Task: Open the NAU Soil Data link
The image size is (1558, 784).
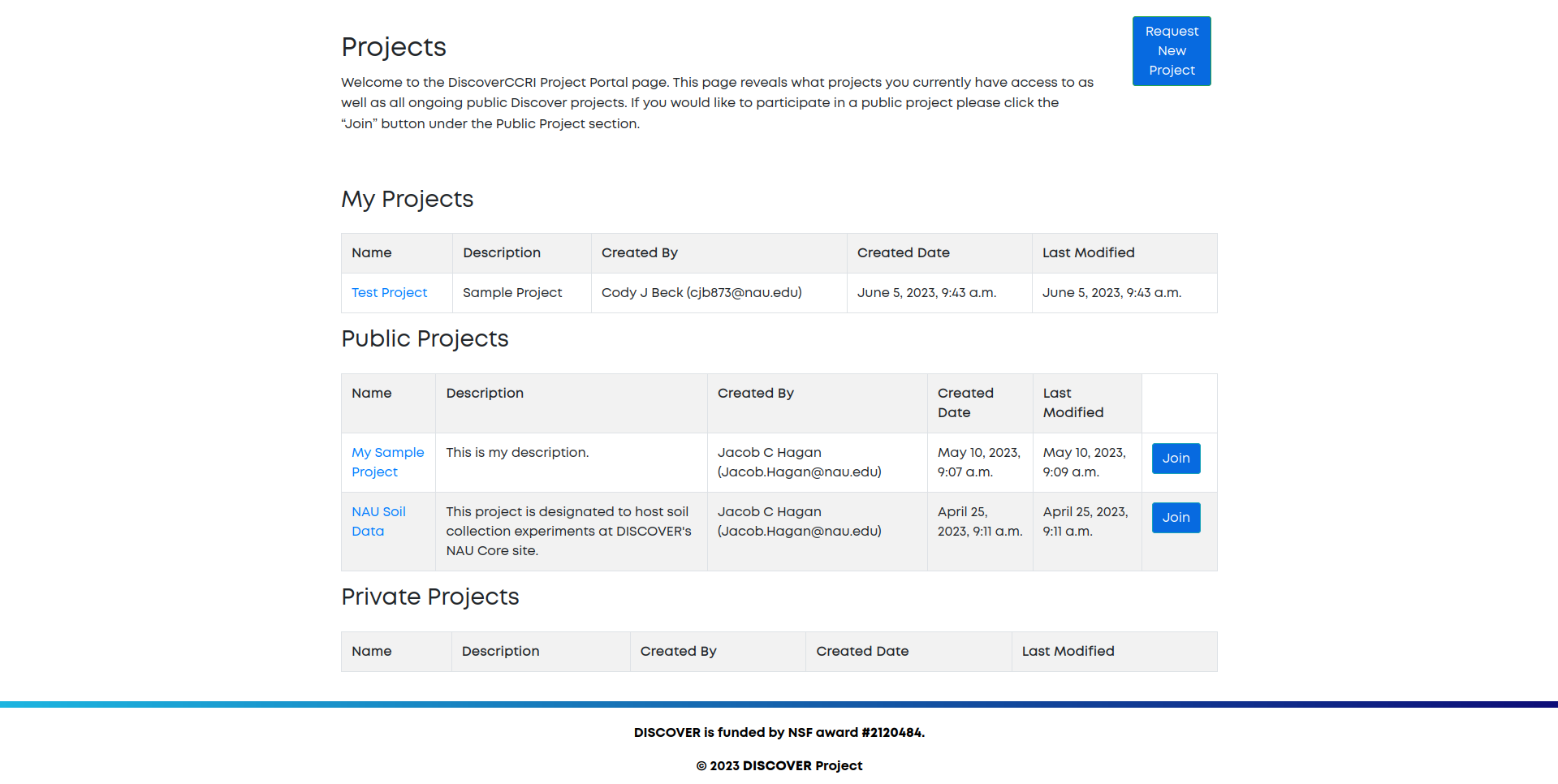Action: click(378, 522)
